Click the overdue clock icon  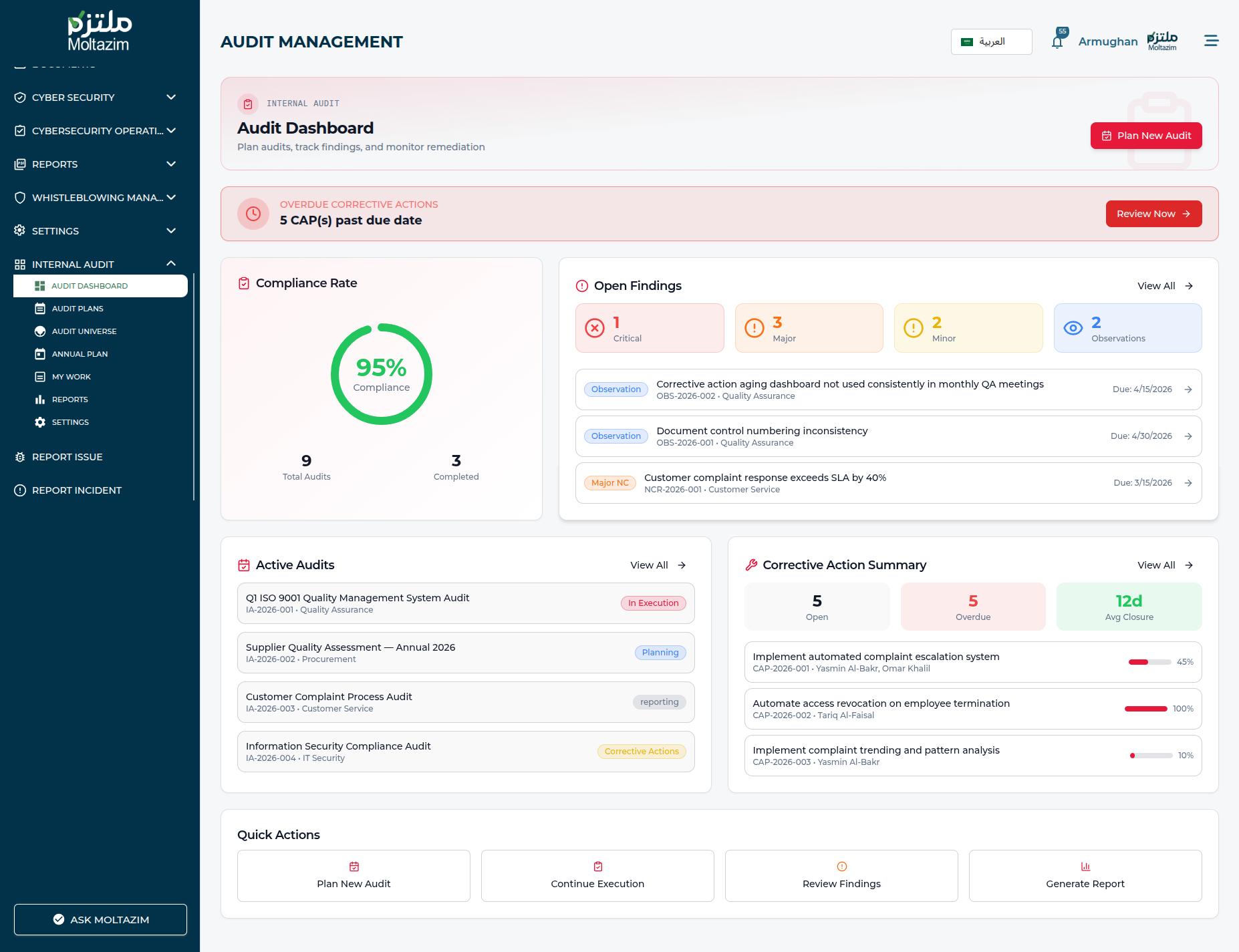click(x=253, y=214)
